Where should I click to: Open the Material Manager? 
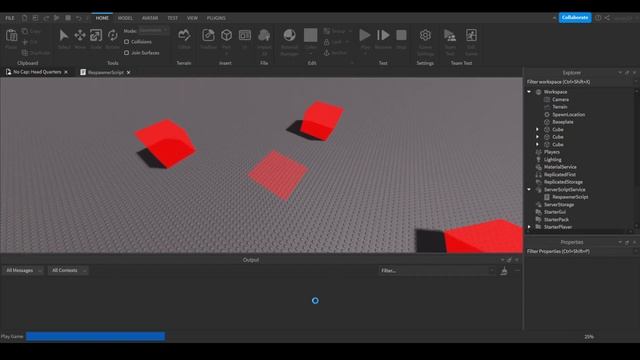pos(289,36)
